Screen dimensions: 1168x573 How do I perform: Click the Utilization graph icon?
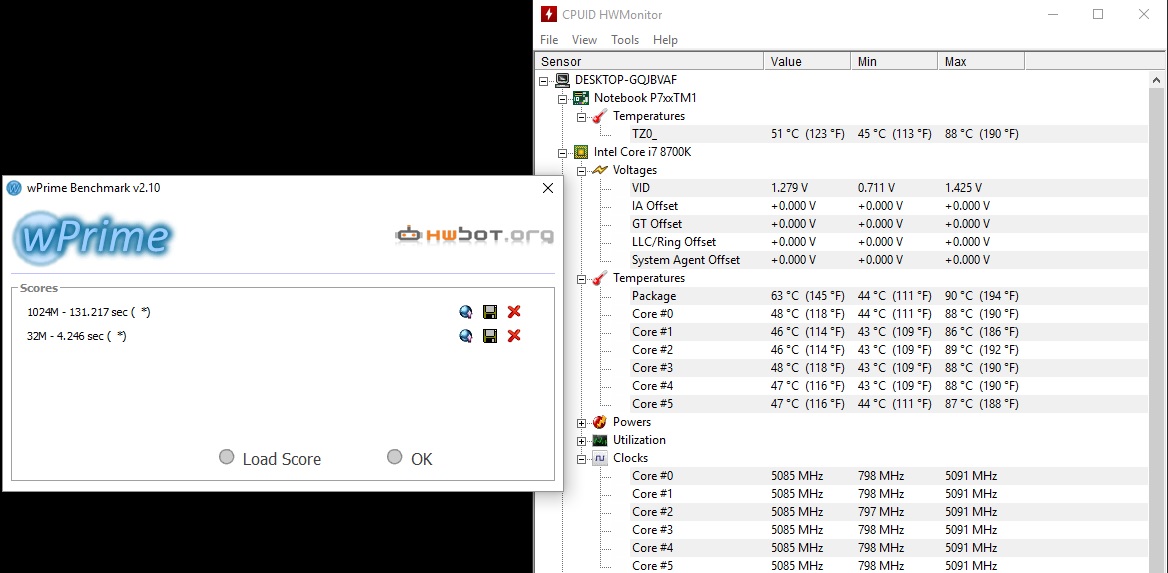[600, 440]
